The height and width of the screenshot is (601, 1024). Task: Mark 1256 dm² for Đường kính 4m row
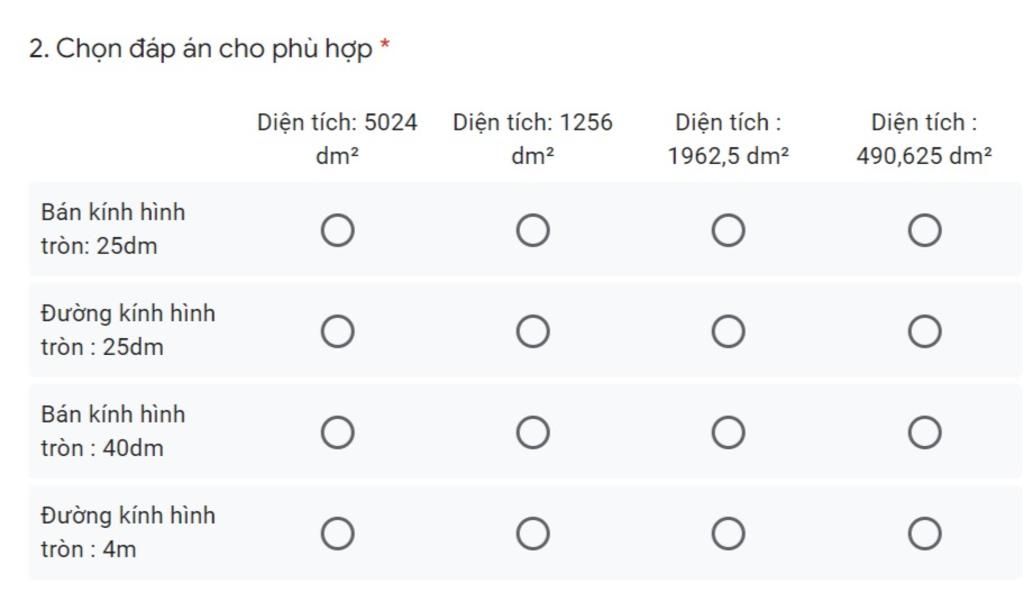(533, 534)
